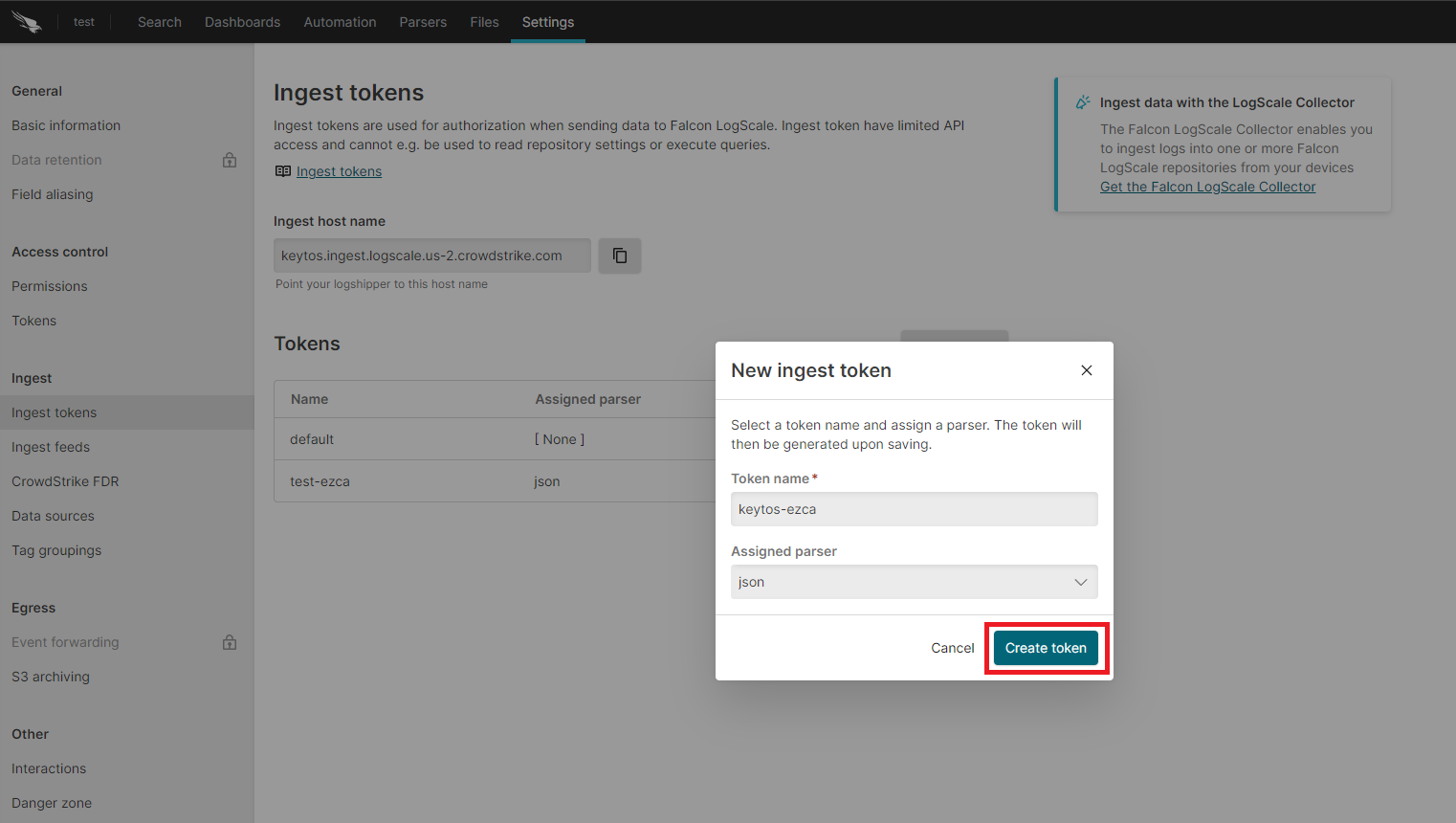Click the test repository name
The height and width of the screenshot is (823, 1456).
coord(84,22)
